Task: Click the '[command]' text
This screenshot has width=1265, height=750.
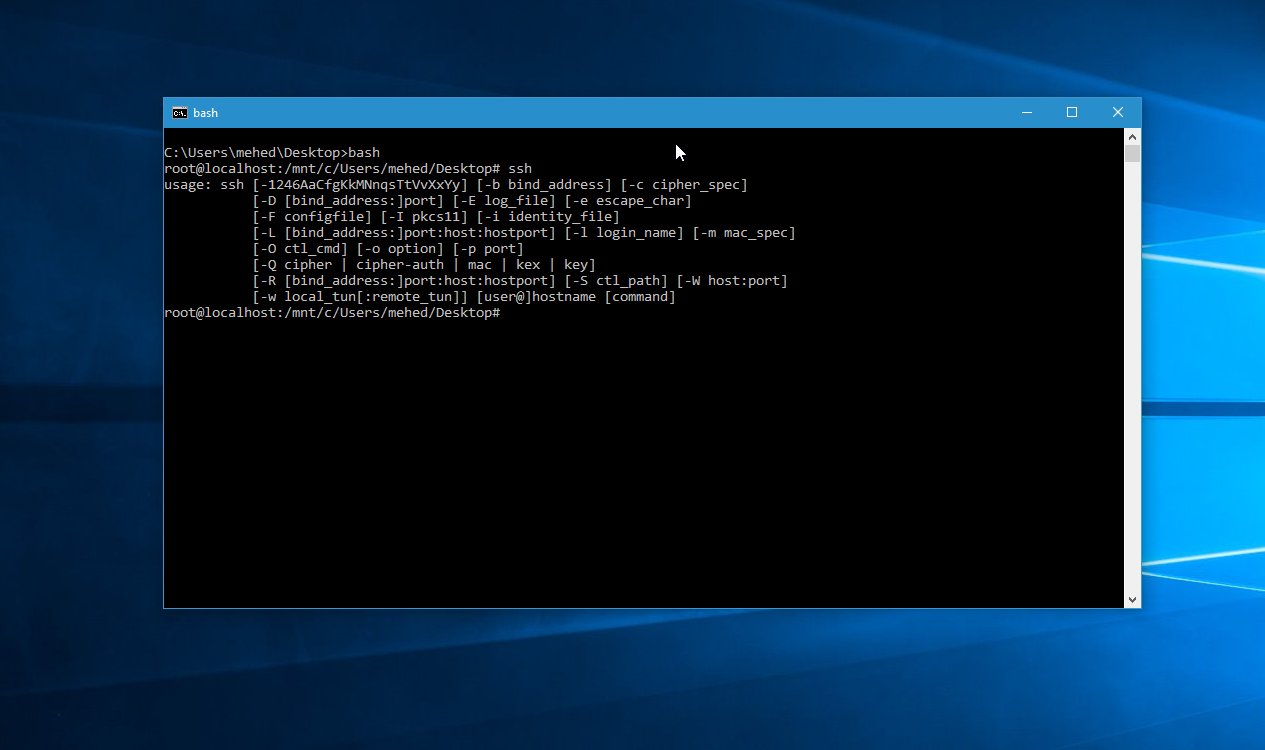Action: tap(640, 297)
